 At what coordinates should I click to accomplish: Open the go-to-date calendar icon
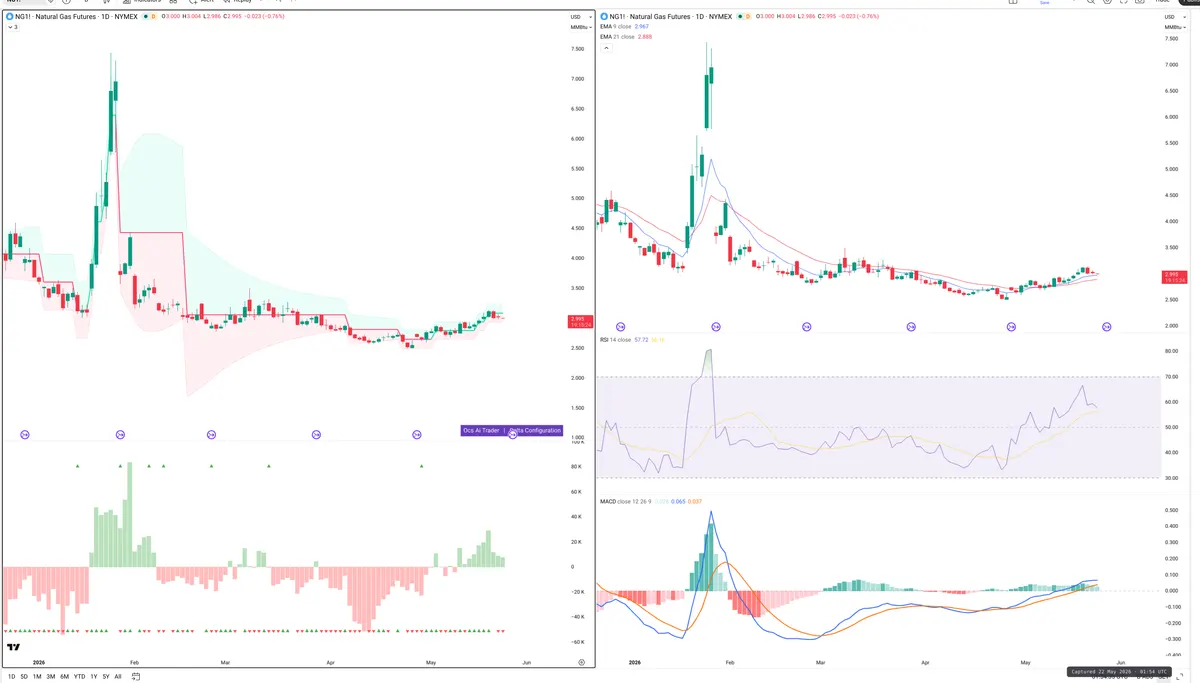click(x=134, y=677)
